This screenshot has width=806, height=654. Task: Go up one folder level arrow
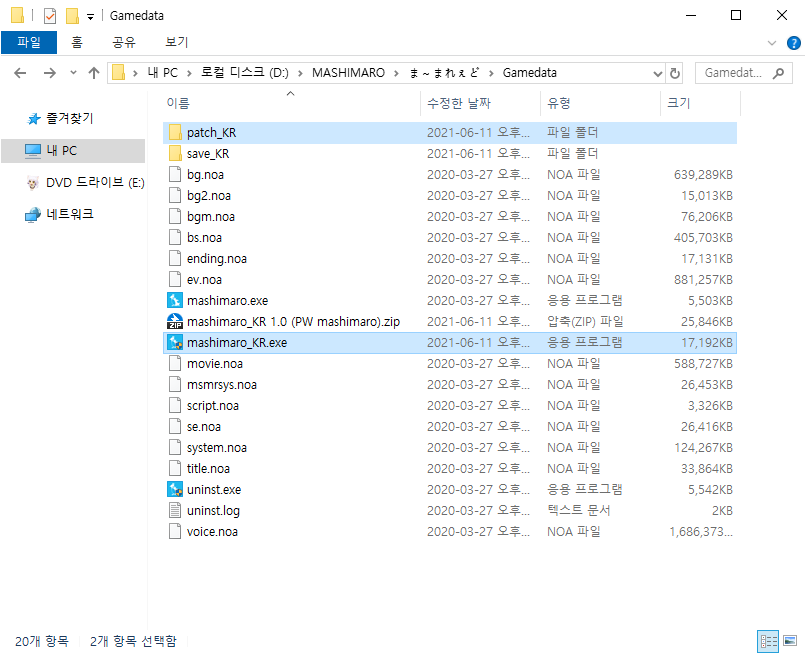94,73
